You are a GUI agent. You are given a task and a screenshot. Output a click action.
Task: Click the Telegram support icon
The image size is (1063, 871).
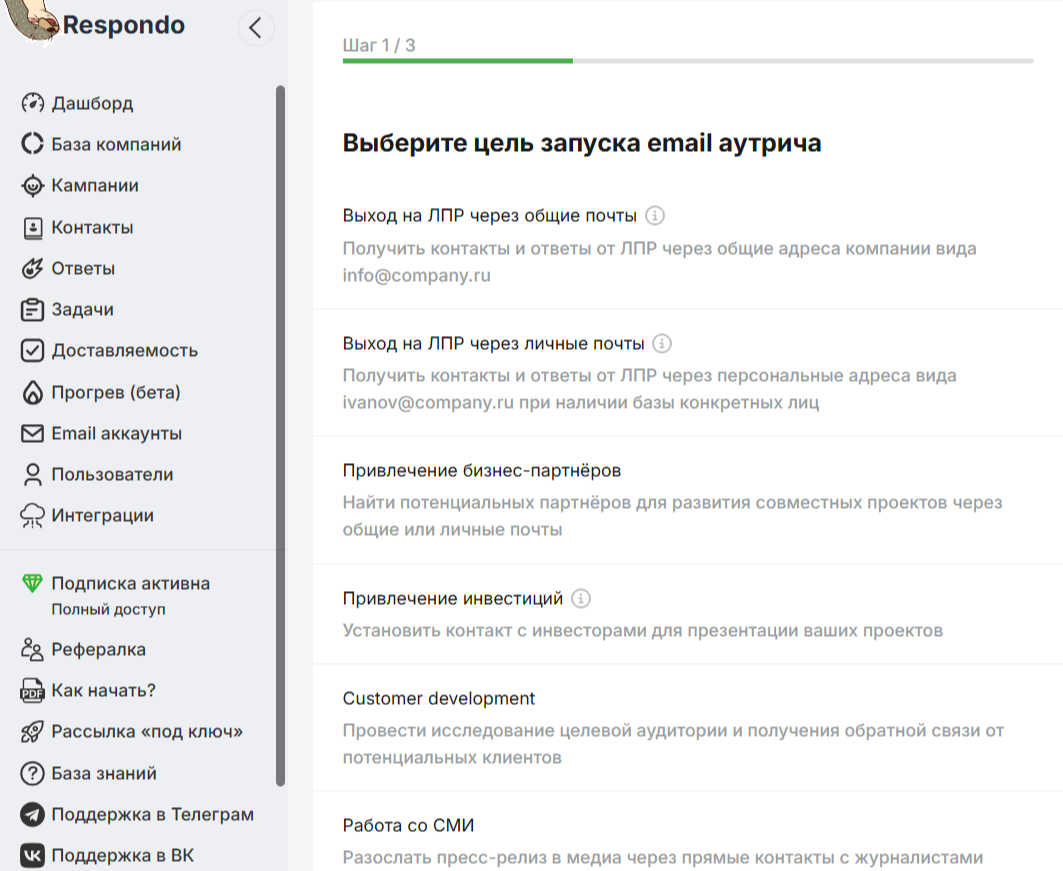point(33,814)
